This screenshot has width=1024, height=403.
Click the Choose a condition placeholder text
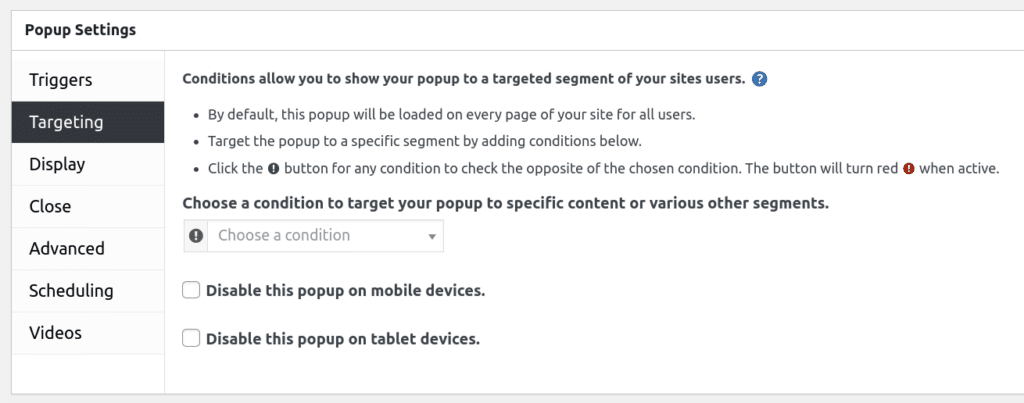[284, 236]
